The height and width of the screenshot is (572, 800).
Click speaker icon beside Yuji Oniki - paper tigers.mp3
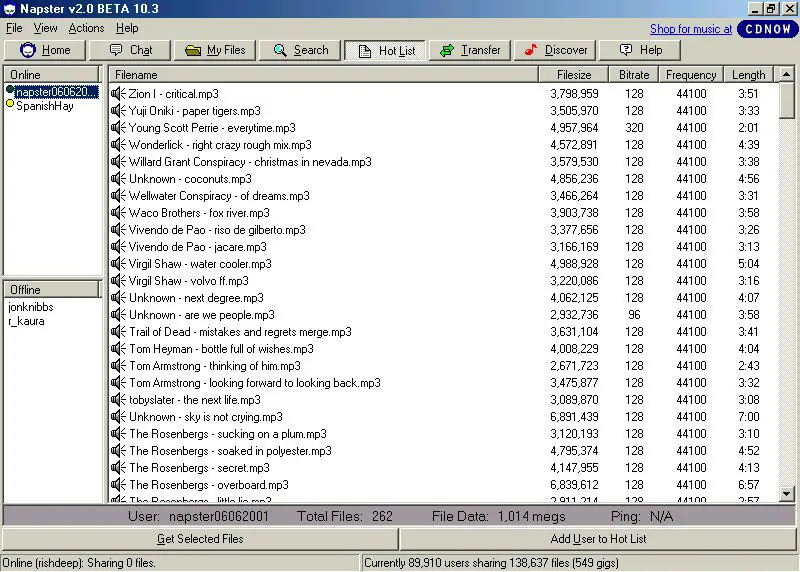(x=118, y=110)
